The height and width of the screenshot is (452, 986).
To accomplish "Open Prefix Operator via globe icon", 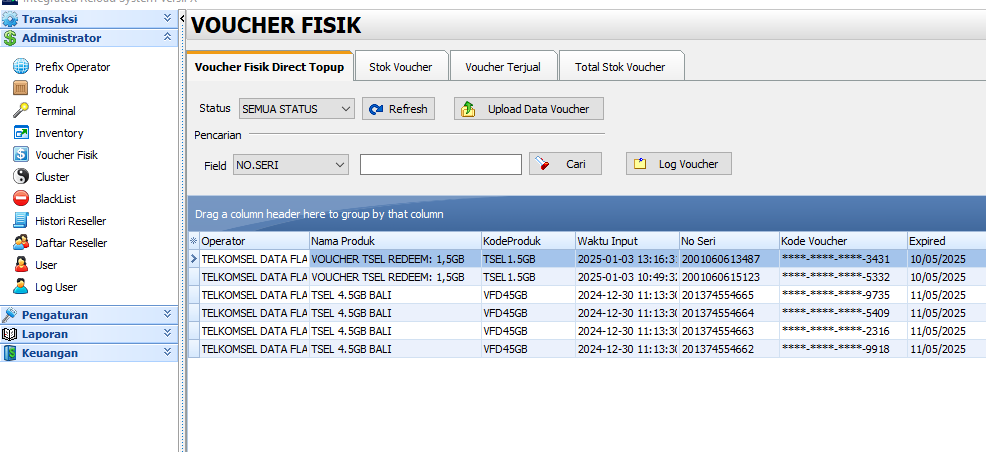I will tap(21, 67).
